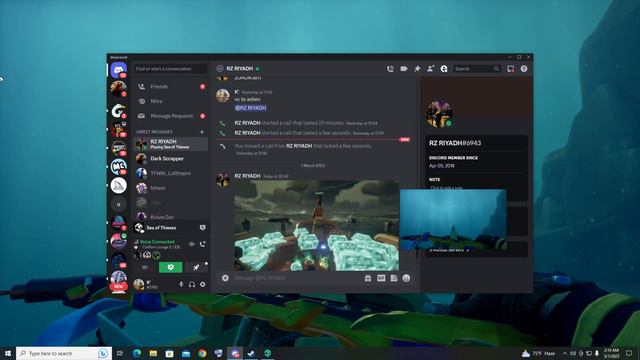
Task: Toggle noise suppression icon in voice panel
Action: (192, 244)
